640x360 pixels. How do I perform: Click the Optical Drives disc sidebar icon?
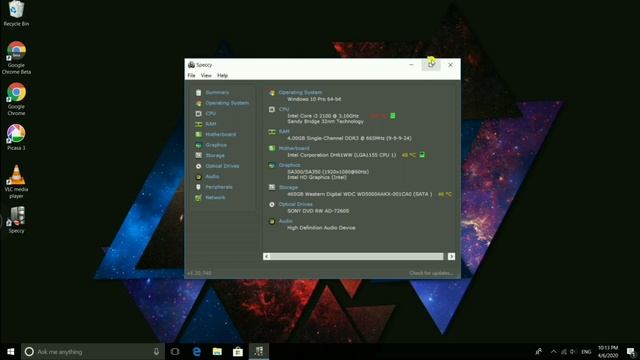coord(198,166)
